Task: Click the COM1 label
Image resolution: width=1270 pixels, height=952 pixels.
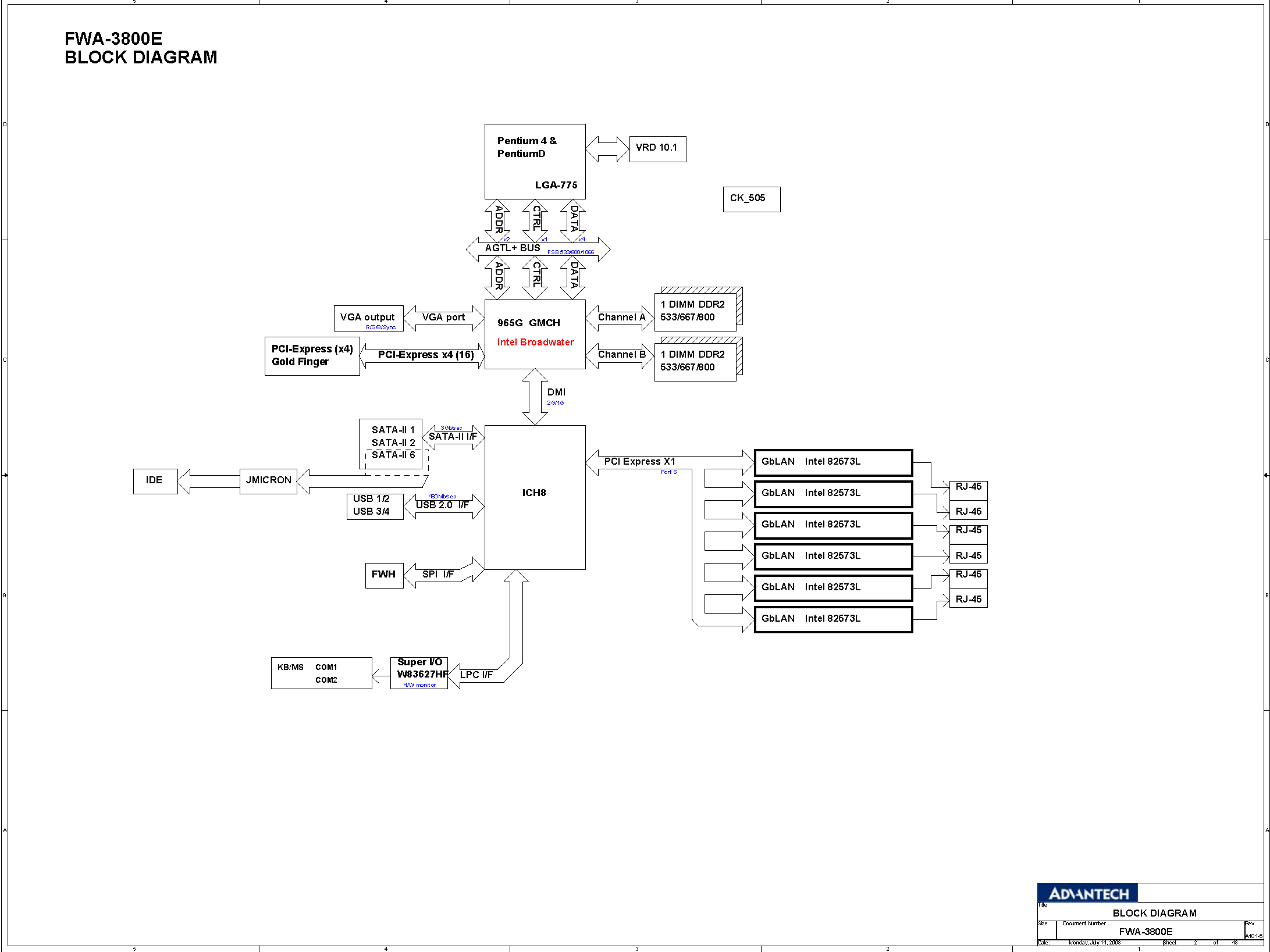Action: [x=326, y=667]
